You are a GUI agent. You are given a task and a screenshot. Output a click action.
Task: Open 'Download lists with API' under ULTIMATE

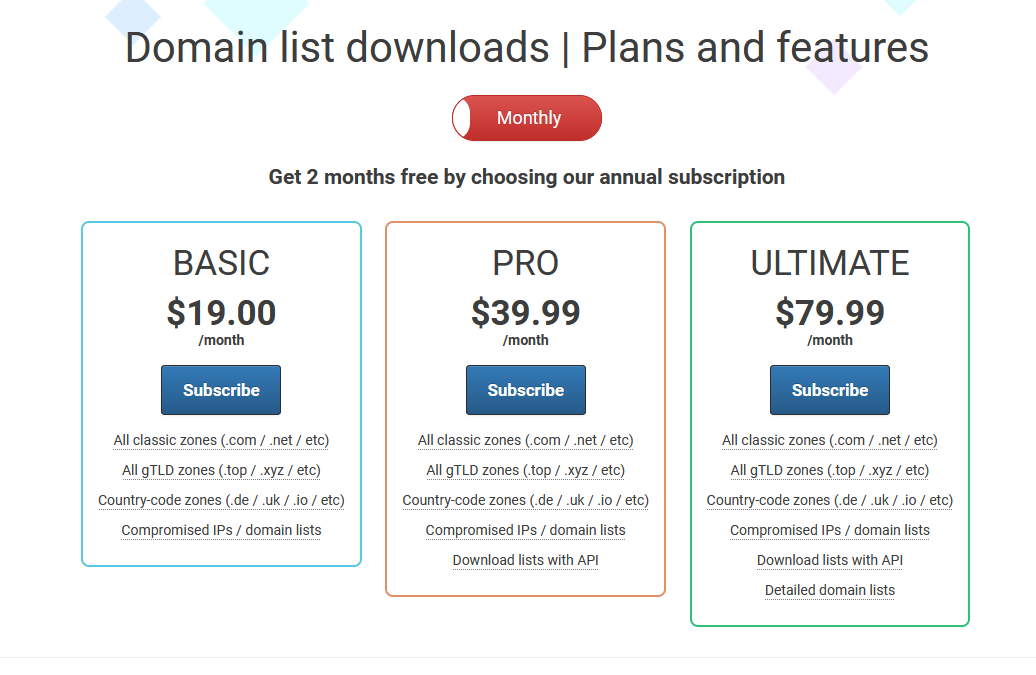(x=829, y=560)
